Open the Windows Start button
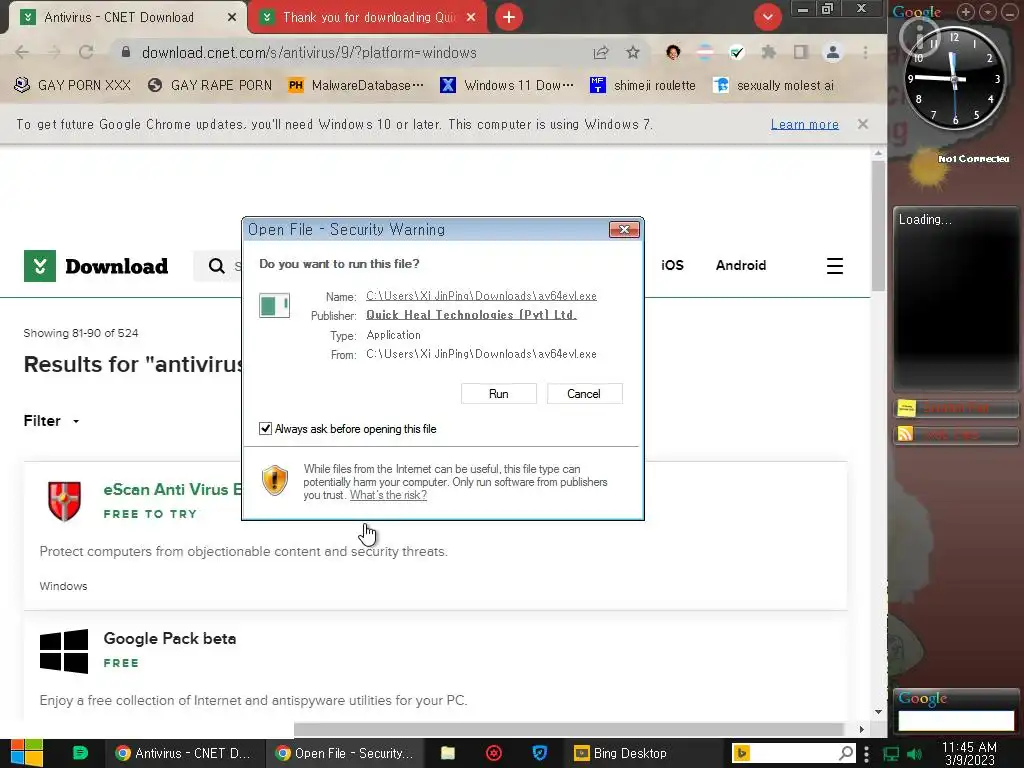Image resolution: width=1024 pixels, height=768 pixels. [27, 753]
